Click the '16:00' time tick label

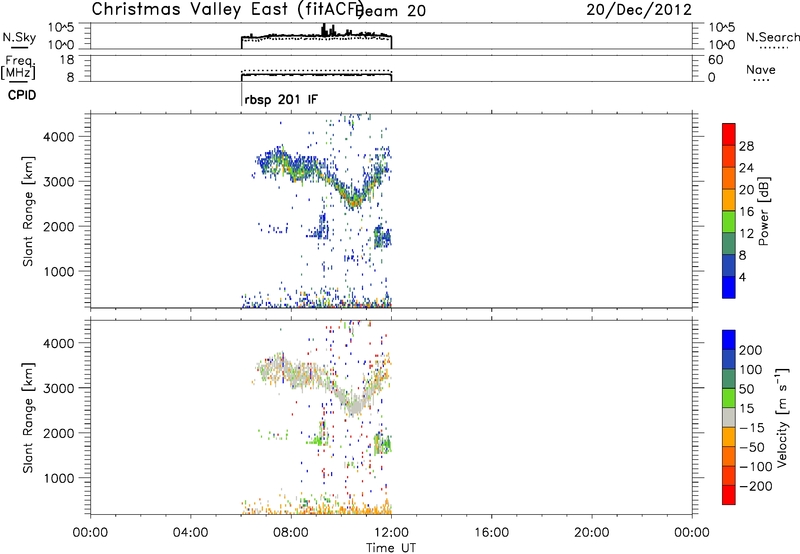(x=491, y=533)
